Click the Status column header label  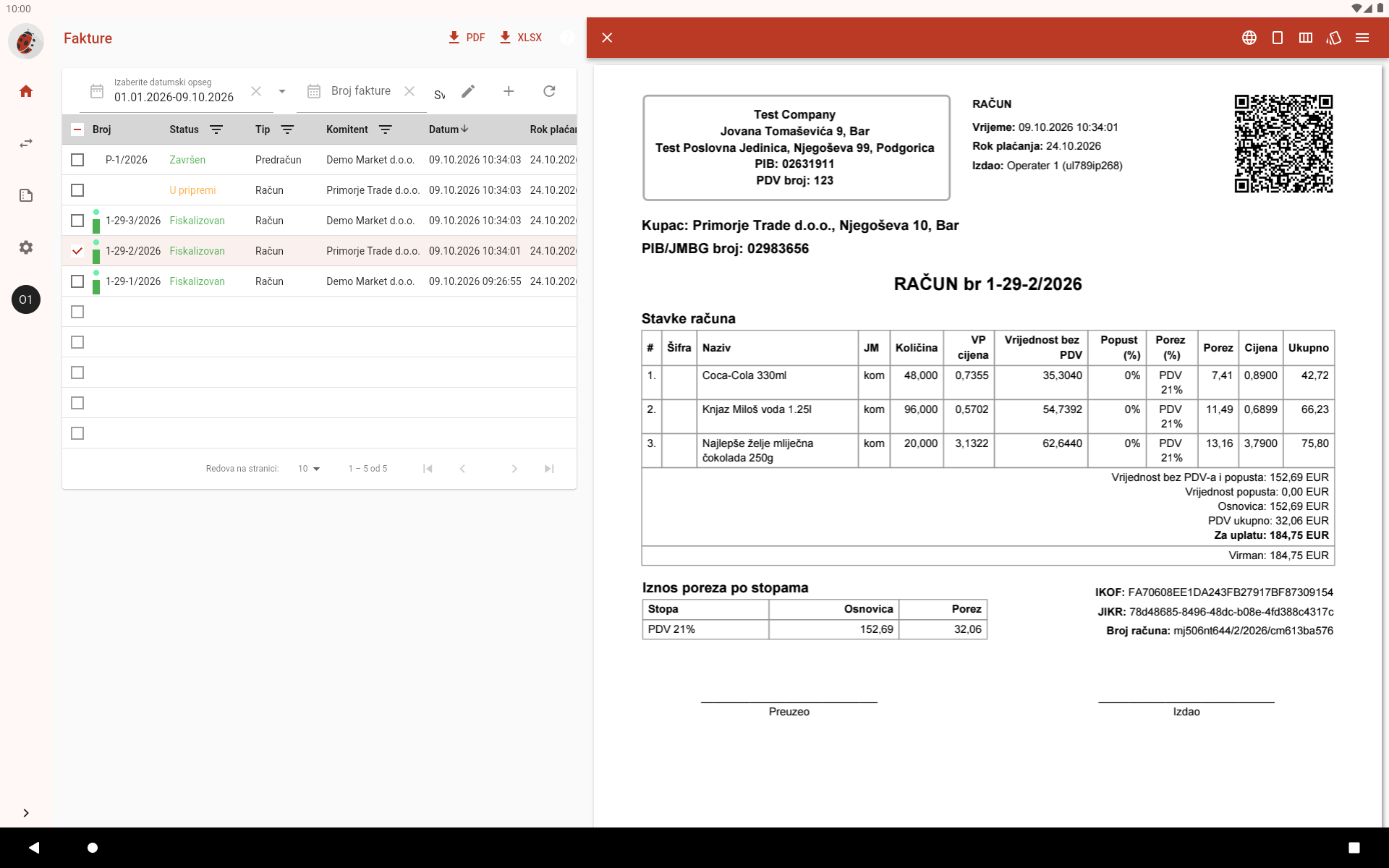point(184,129)
